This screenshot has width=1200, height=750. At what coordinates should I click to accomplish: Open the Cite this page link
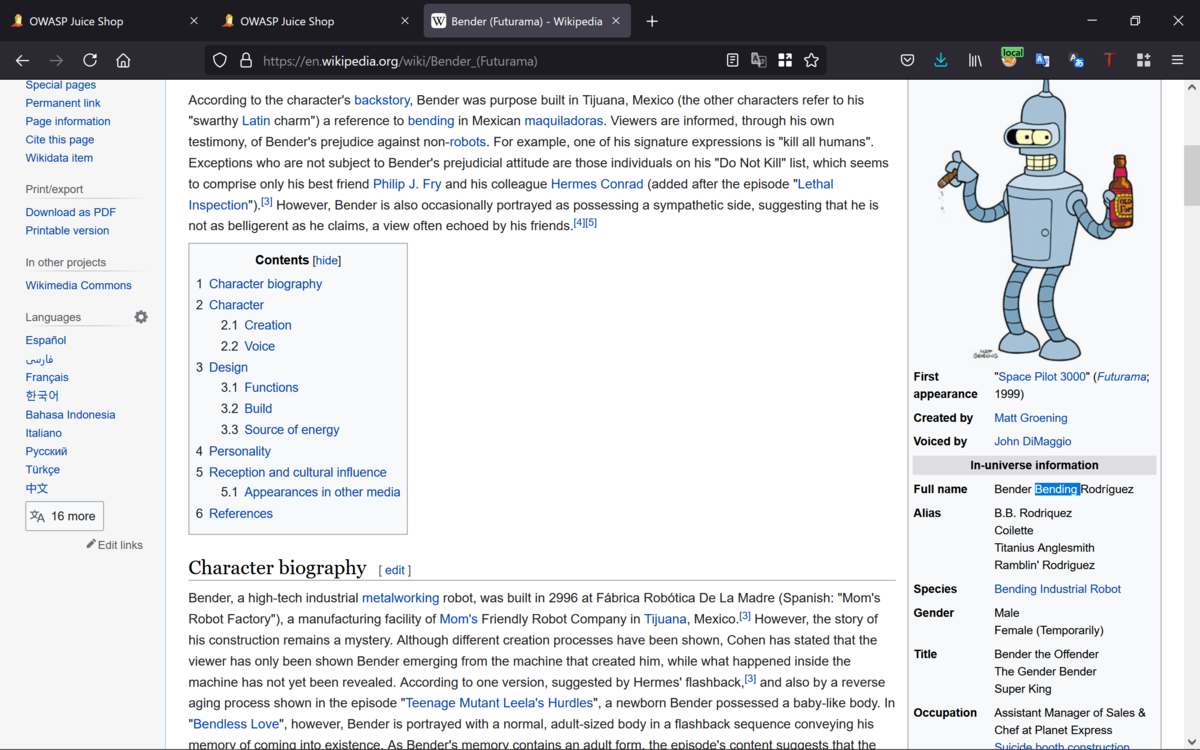coord(60,140)
